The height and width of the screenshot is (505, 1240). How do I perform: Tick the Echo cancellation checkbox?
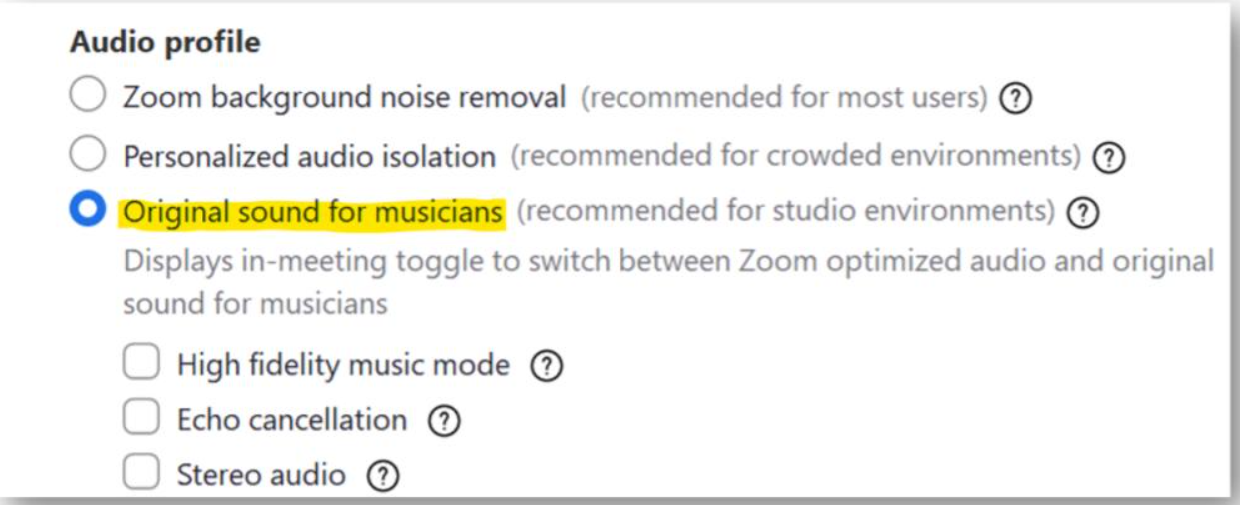coord(141,419)
